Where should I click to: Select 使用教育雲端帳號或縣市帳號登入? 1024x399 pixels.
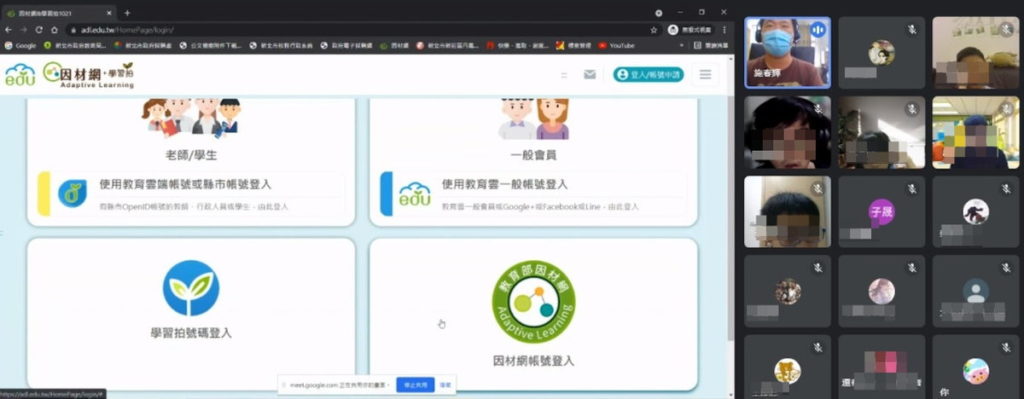click(191, 194)
